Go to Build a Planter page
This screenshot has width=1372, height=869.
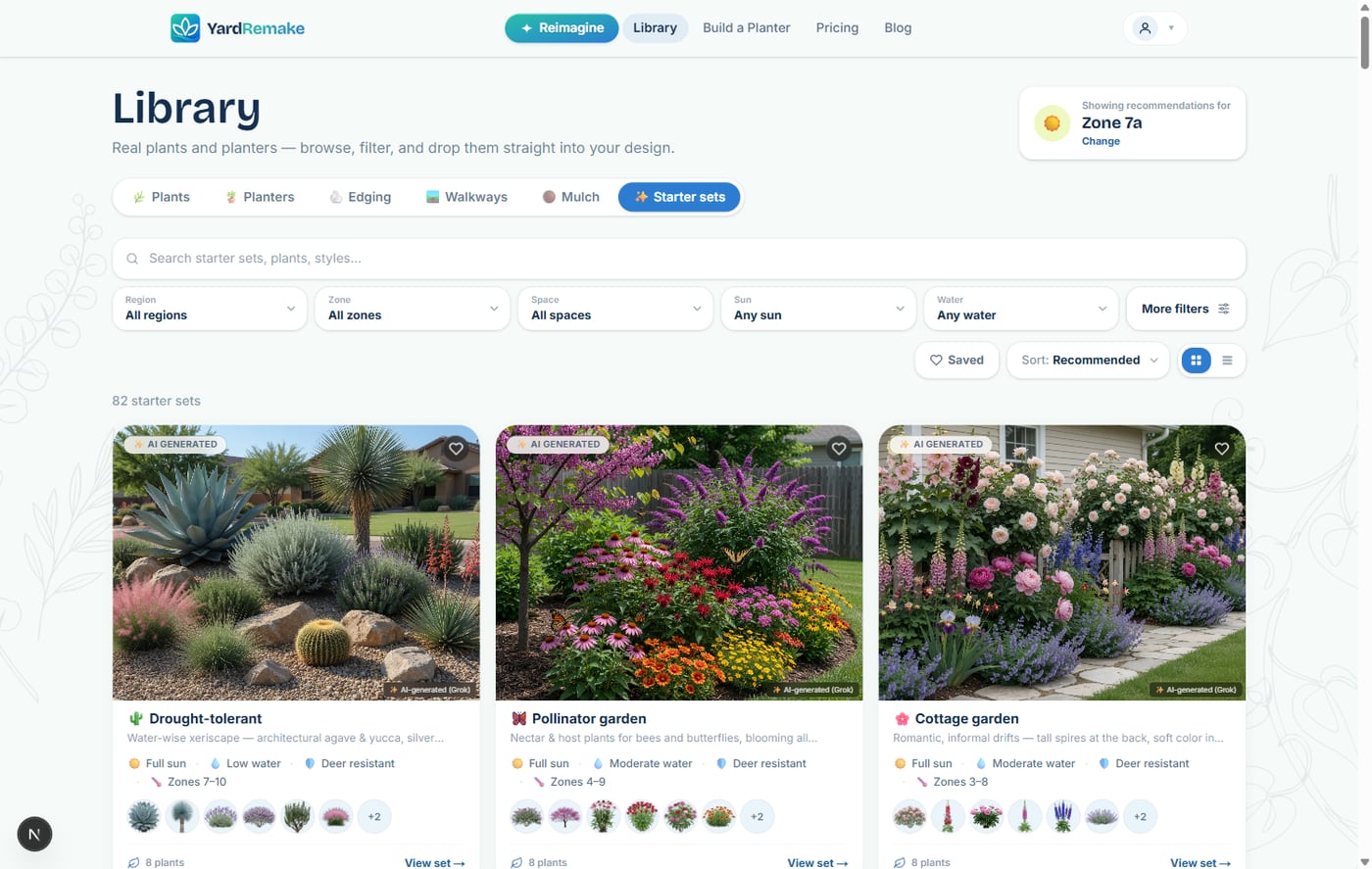(746, 28)
